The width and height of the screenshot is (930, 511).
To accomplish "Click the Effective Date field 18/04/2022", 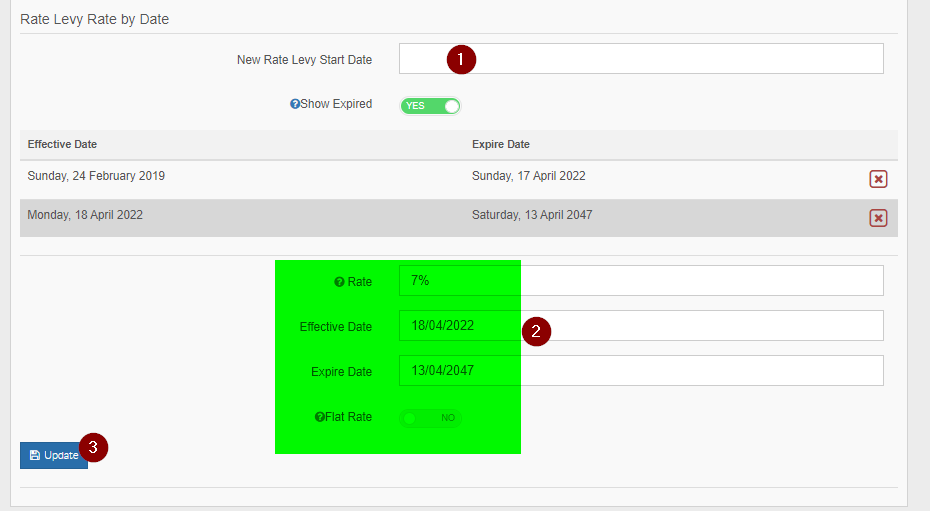I will (x=641, y=325).
